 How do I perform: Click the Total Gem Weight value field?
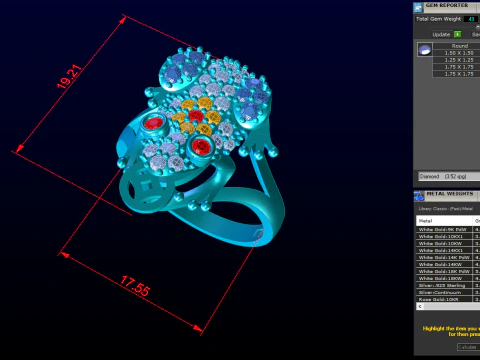[x=471, y=19]
